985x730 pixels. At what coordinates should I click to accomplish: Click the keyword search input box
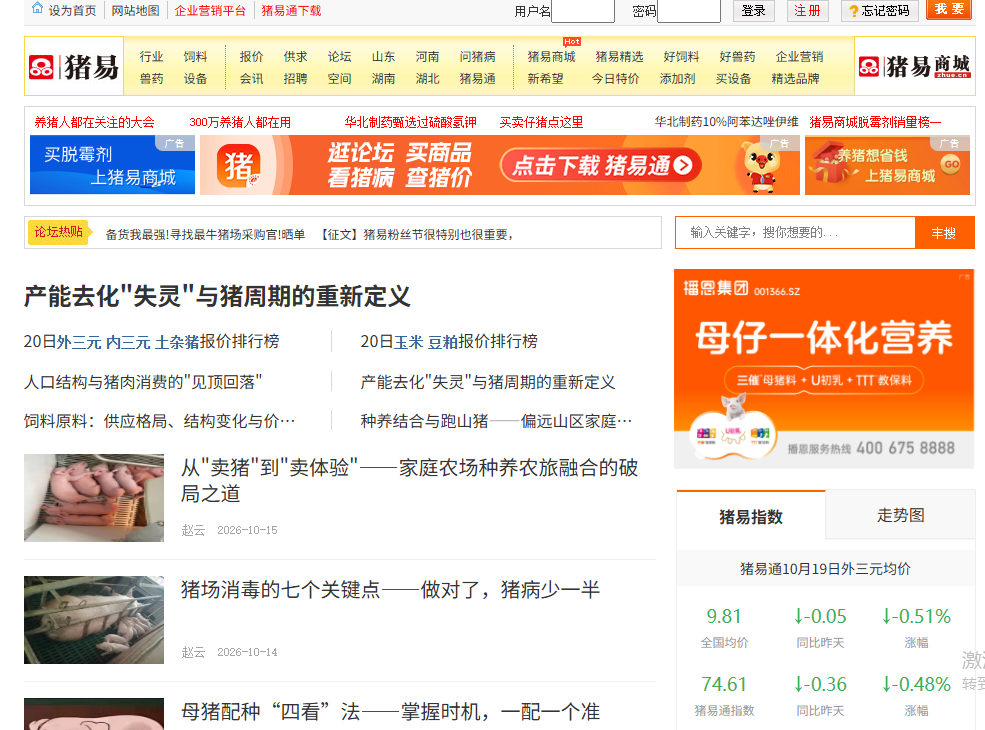click(x=795, y=233)
